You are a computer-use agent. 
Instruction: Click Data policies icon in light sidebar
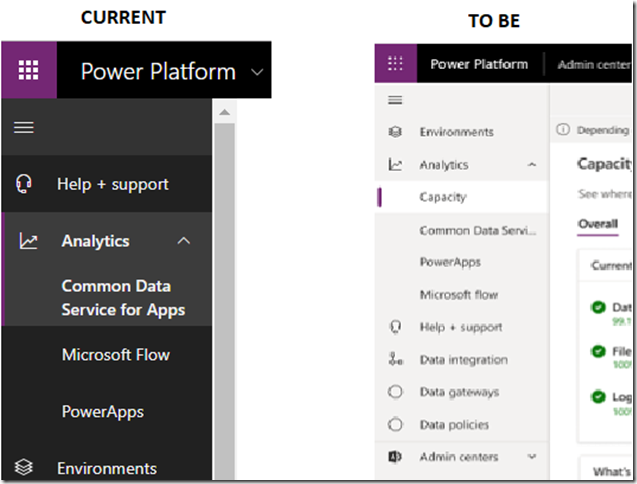click(x=395, y=424)
